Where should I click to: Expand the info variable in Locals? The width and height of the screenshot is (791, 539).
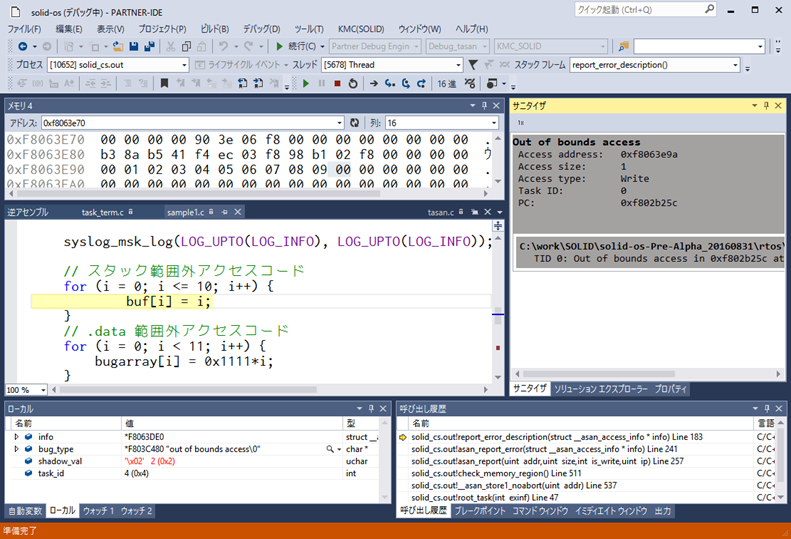click(16, 437)
